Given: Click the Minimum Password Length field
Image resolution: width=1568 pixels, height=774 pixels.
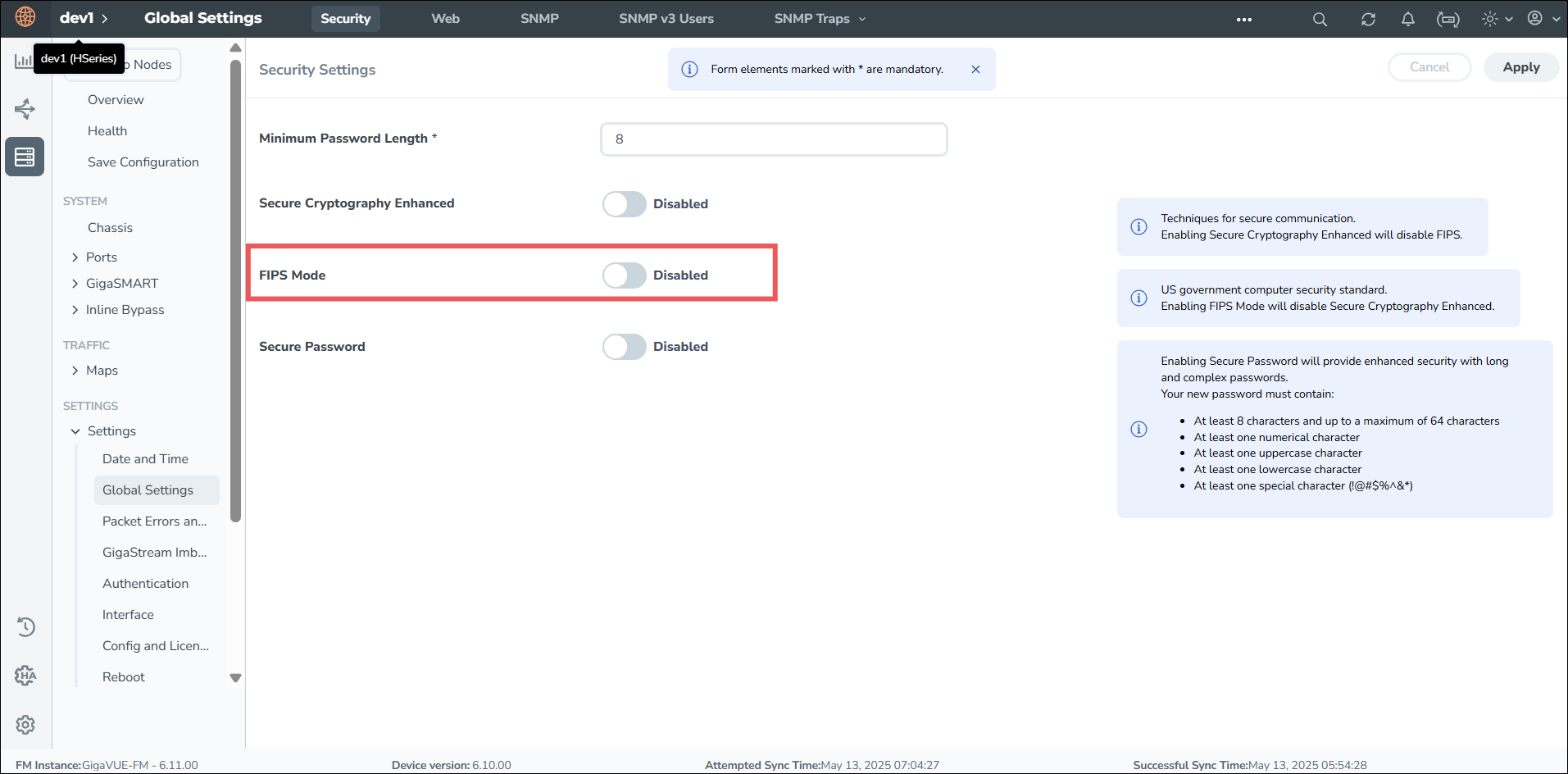Looking at the screenshot, I should [x=773, y=139].
